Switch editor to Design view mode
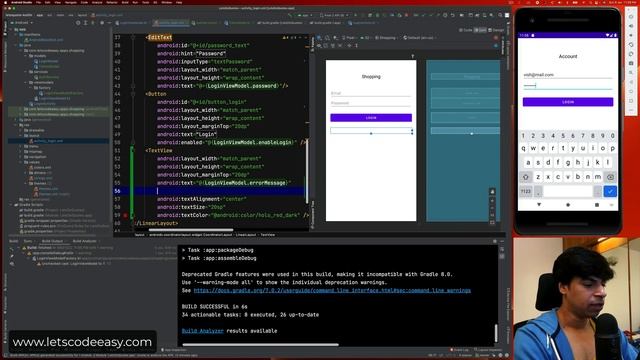640x360 pixels. tap(496, 30)
